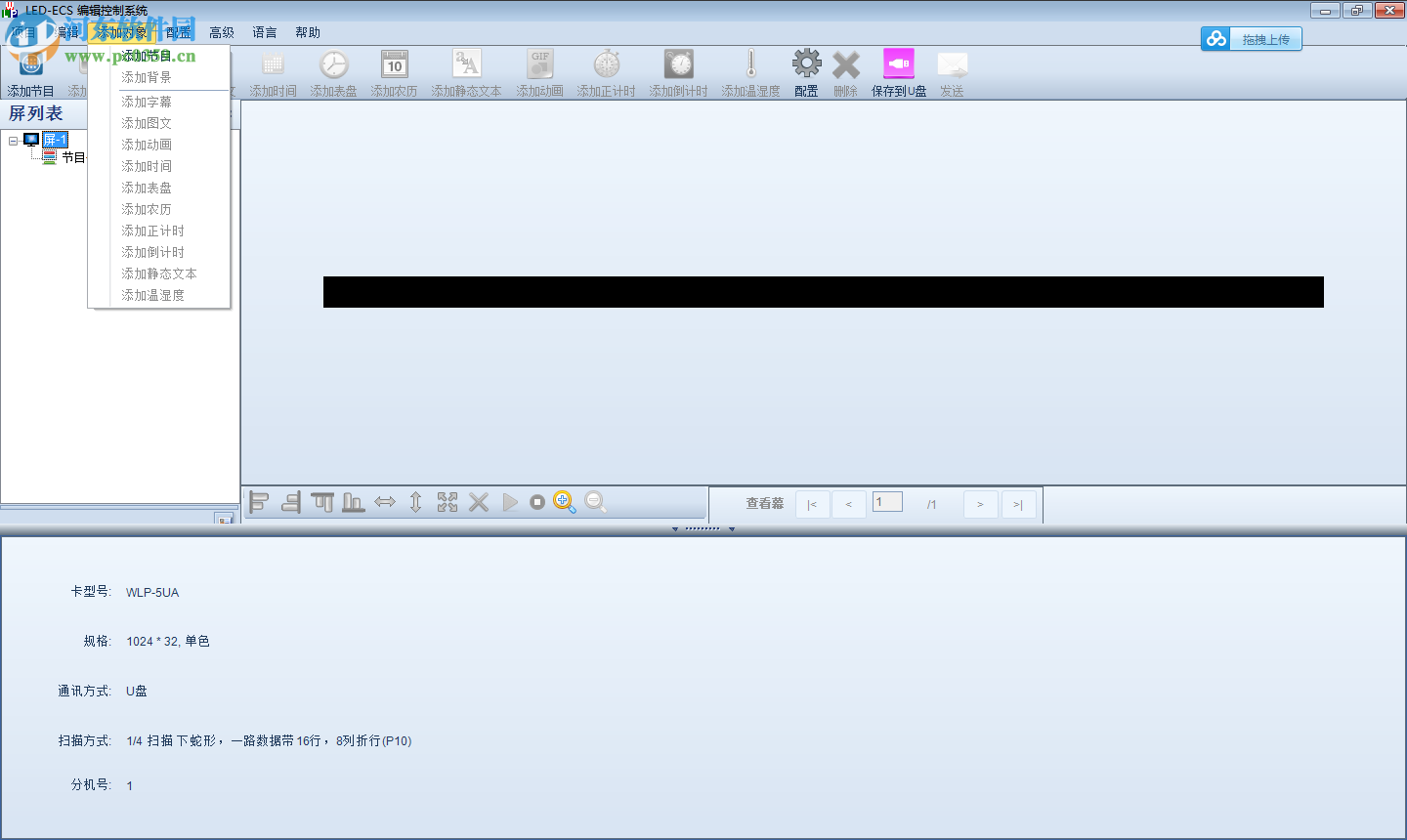Click the 1024 * 32, 单色 spec value
The image size is (1407, 840).
tap(168, 641)
